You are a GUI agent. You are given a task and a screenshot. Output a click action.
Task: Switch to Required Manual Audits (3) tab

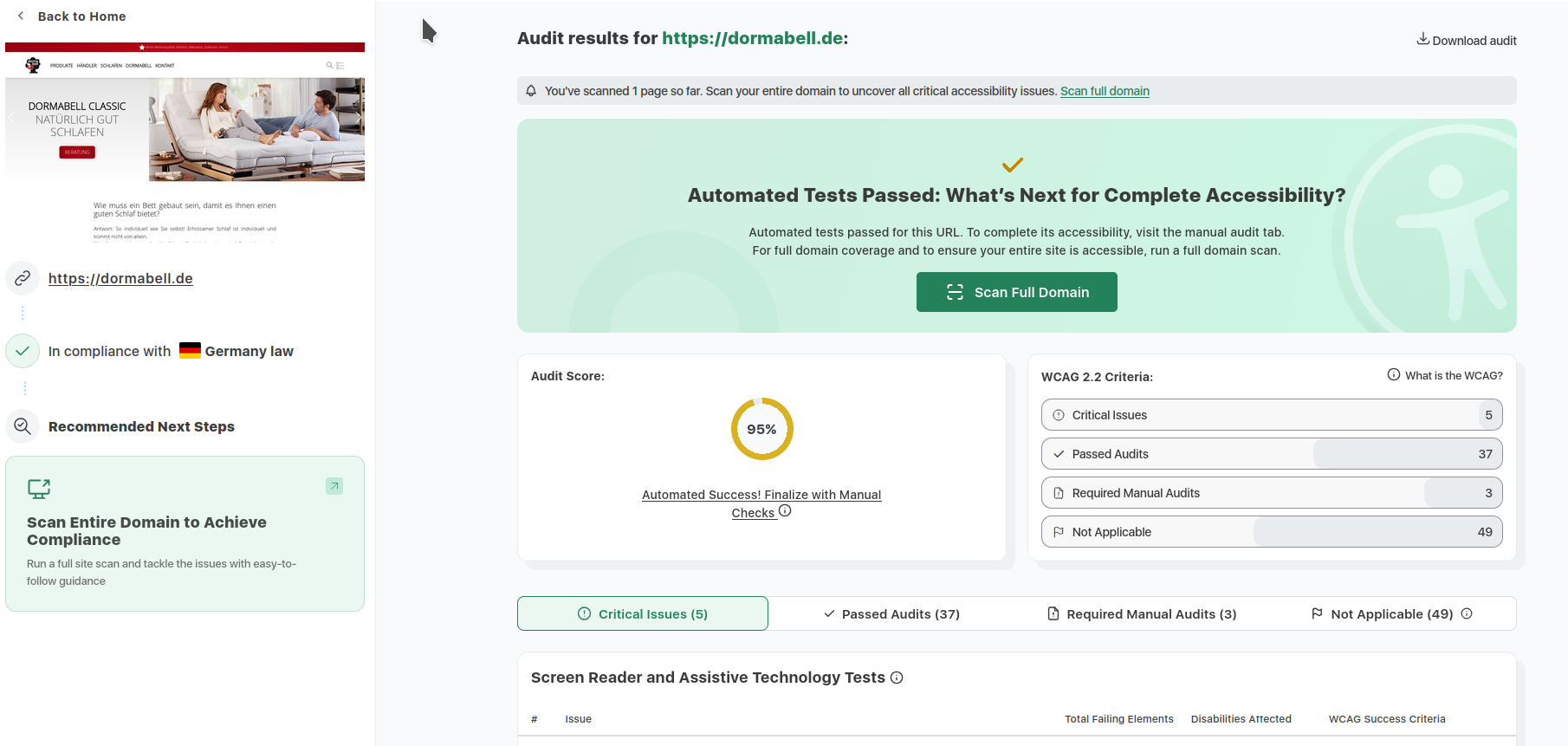pos(1141,613)
